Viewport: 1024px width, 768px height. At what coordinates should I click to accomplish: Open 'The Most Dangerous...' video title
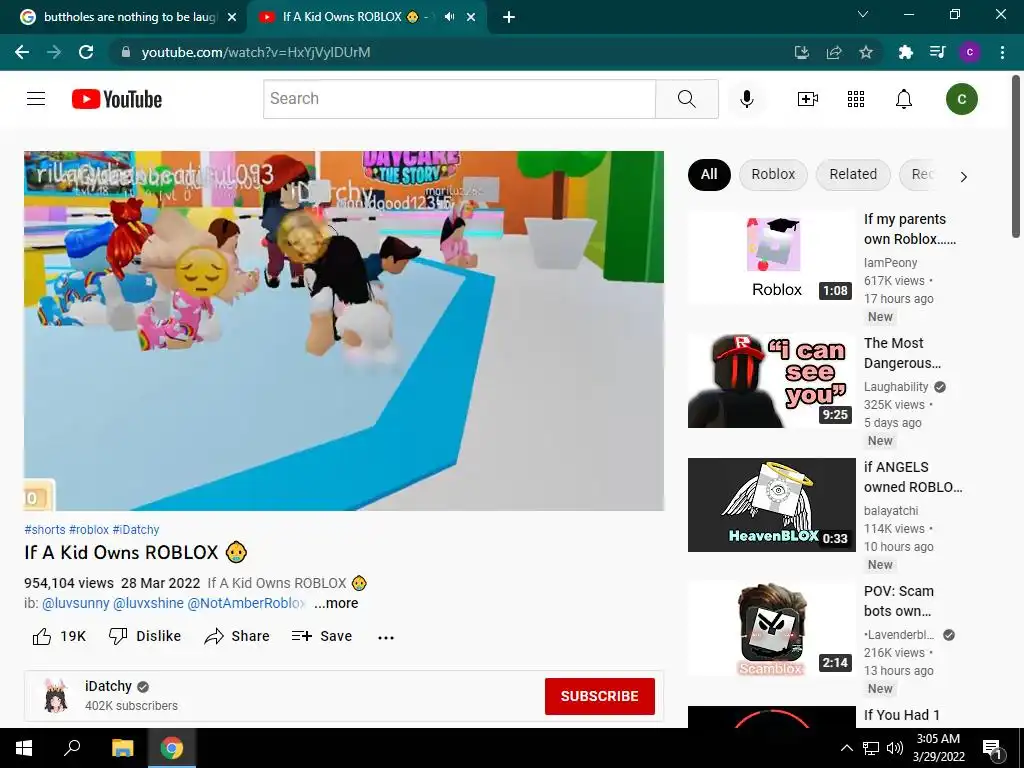pos(903,353)
